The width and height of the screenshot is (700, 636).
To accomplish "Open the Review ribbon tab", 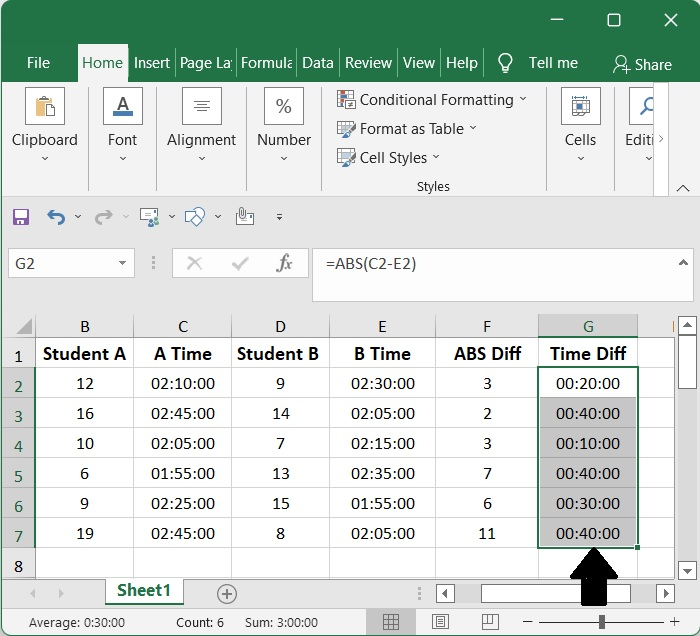I will (368, 63).
